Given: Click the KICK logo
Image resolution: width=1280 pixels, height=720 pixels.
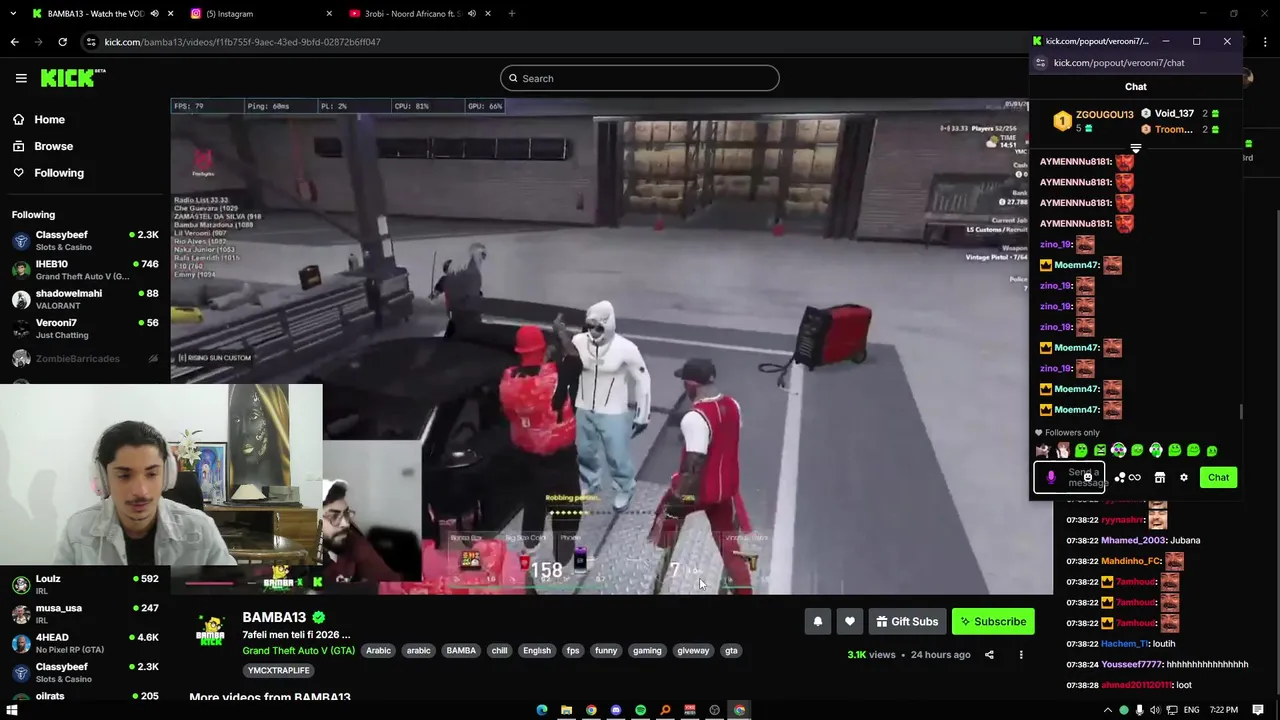Looking at the screenshot, I should [x=72, y=78].
